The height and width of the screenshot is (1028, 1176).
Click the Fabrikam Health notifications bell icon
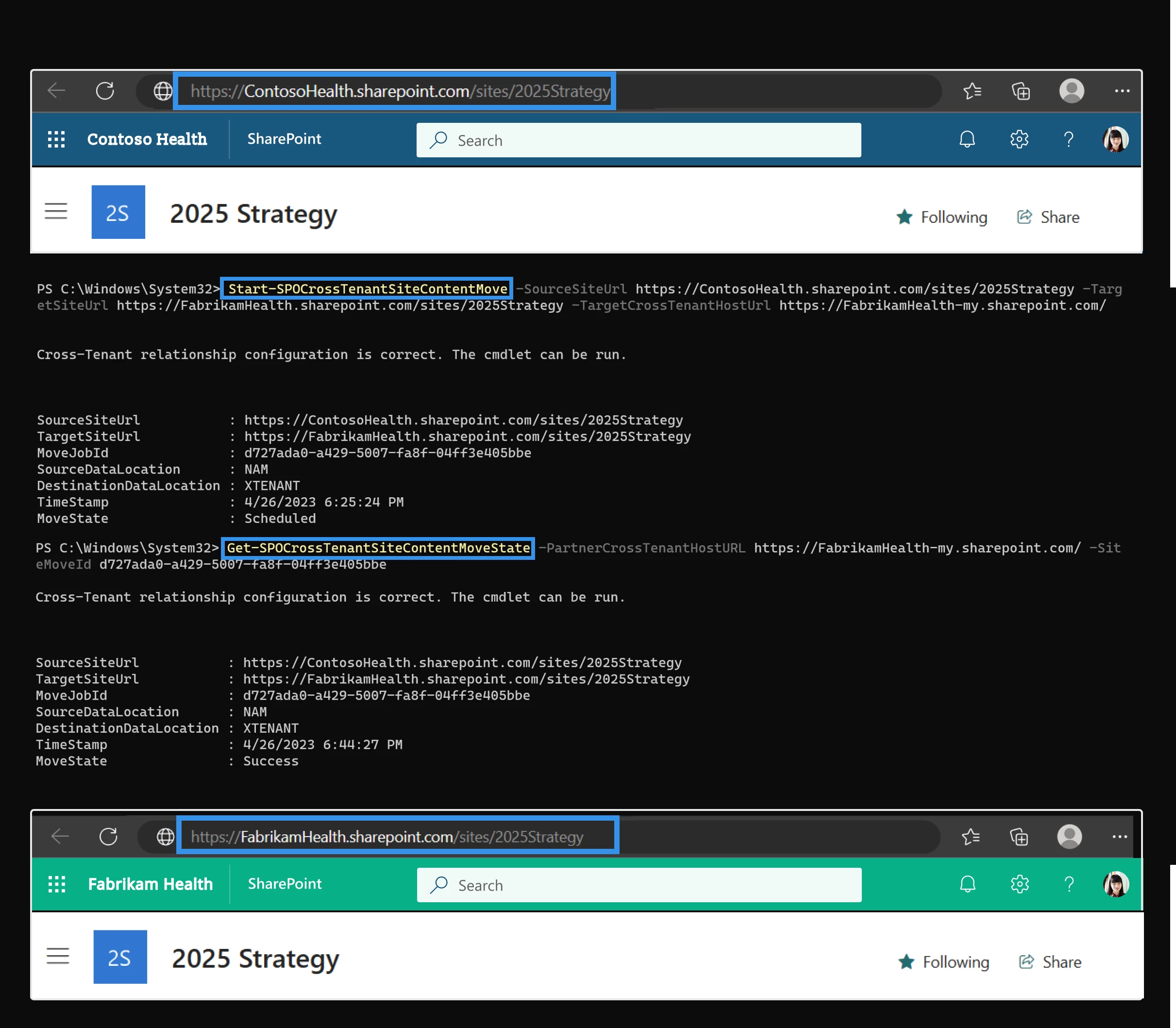click(x=966, y=884)
